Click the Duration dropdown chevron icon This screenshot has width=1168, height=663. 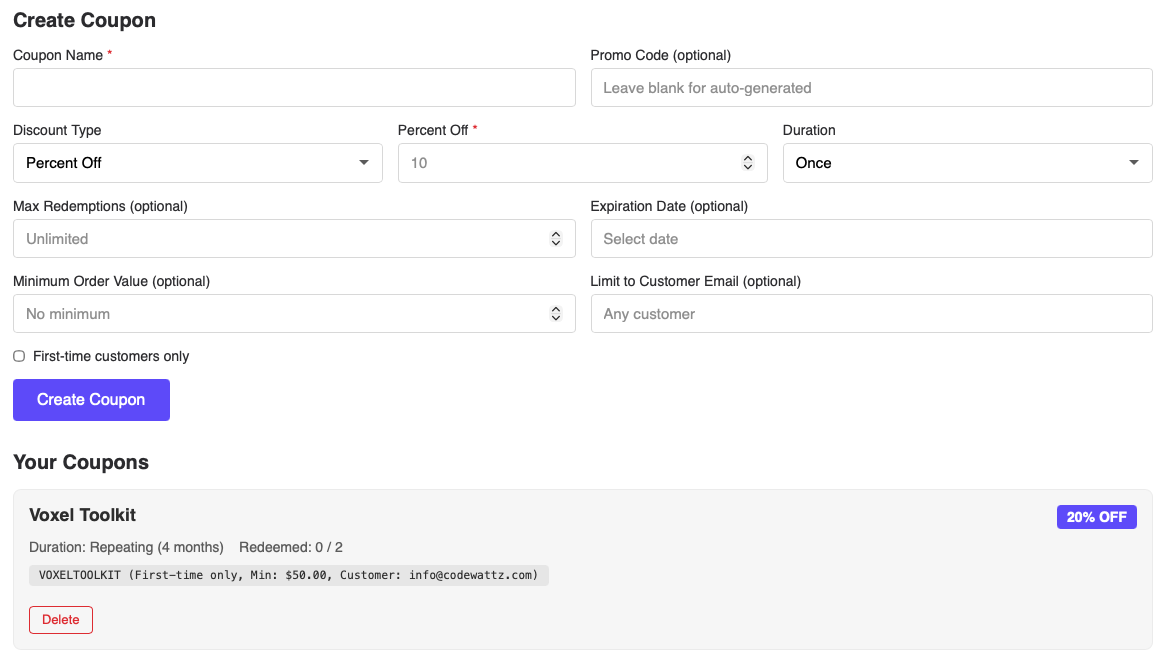click(x=1133, y=162)
